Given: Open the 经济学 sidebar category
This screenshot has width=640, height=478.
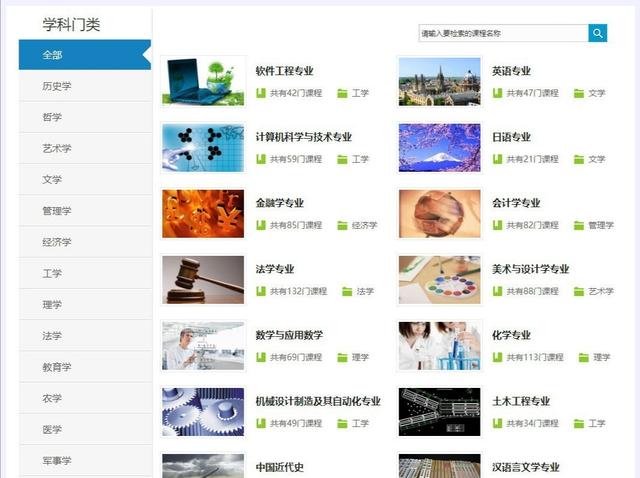Looking at the screenshot, I should click(85, 242).
